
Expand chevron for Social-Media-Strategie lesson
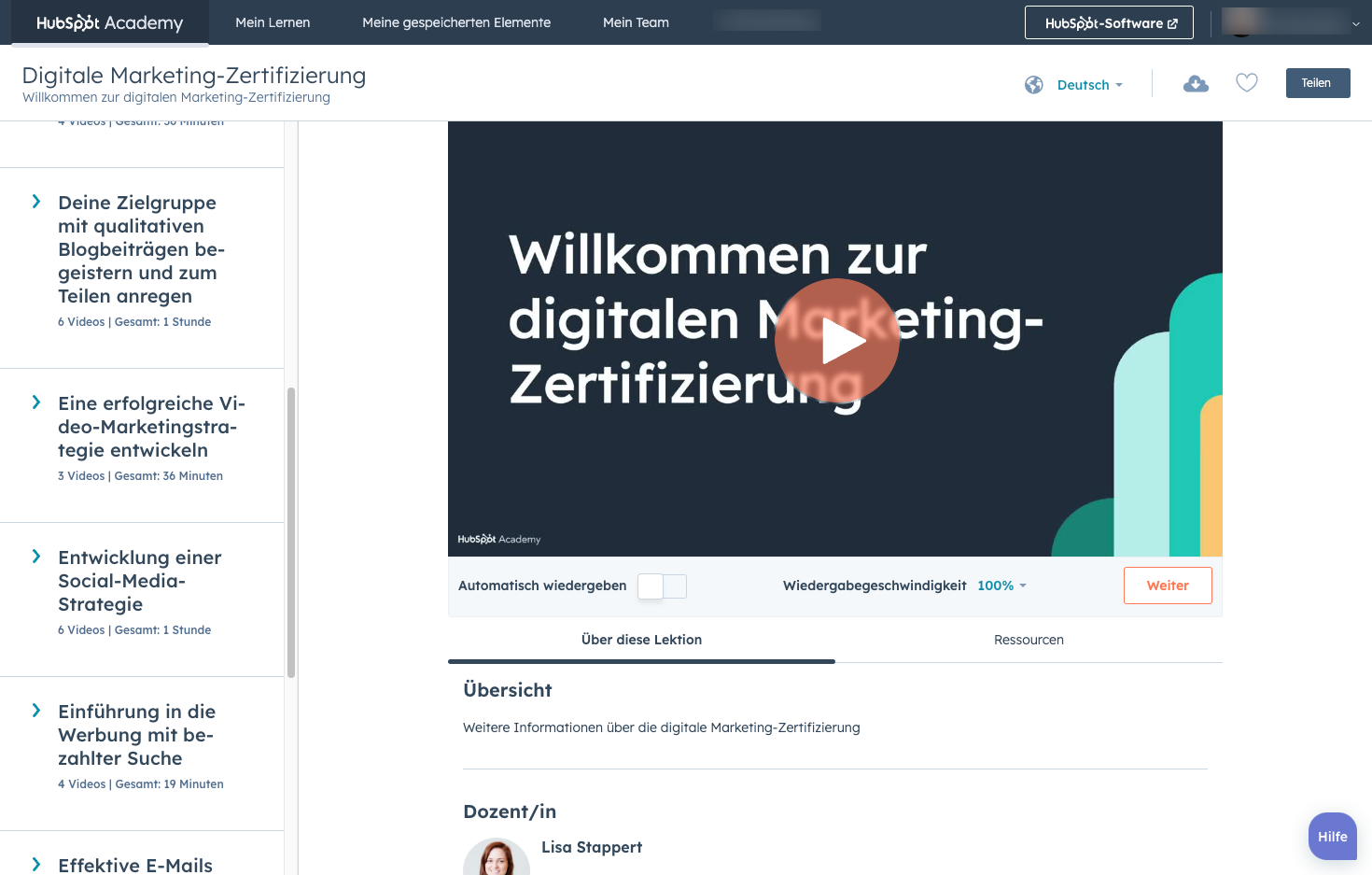click(x=36, y=557)
